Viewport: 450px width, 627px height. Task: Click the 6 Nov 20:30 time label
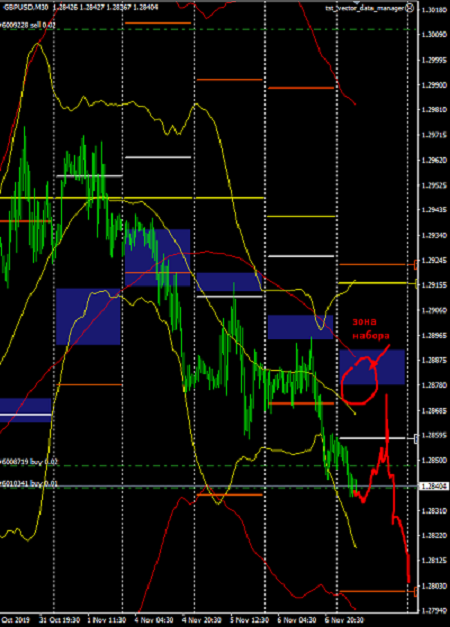pos(344,620)
